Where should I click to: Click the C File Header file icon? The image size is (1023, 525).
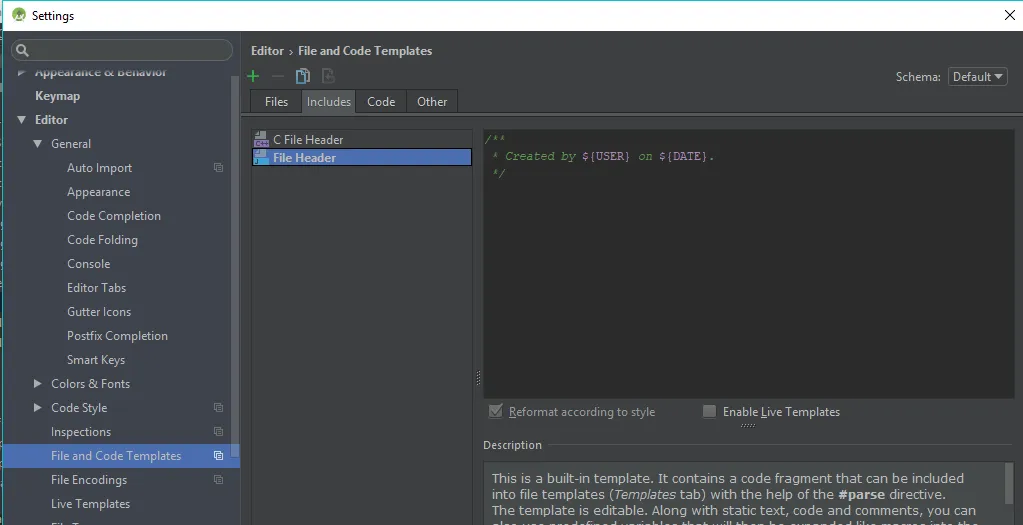click(x=262, y=140)
